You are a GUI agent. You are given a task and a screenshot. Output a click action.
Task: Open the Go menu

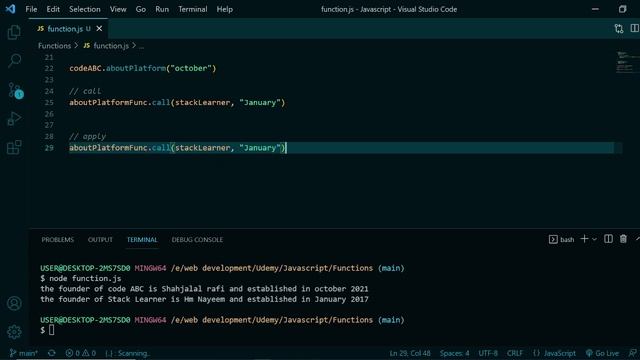tap(140, 9)
